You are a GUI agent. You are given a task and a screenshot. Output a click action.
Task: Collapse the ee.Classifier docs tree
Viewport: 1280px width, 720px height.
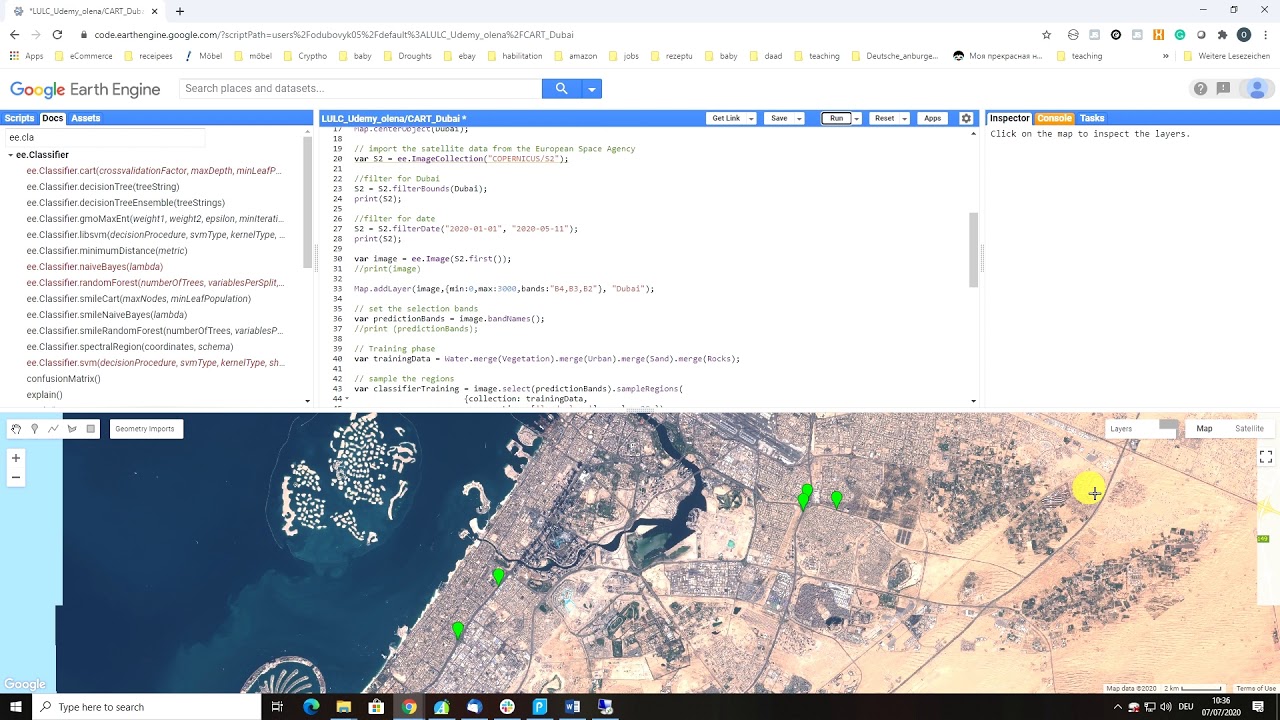pyautogui.click(x=11, y=155)
